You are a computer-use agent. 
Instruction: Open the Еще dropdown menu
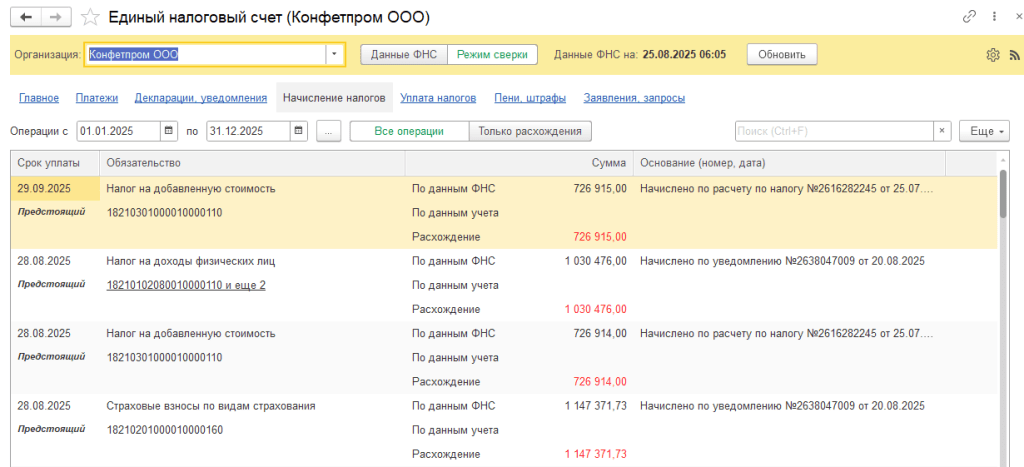984,131
